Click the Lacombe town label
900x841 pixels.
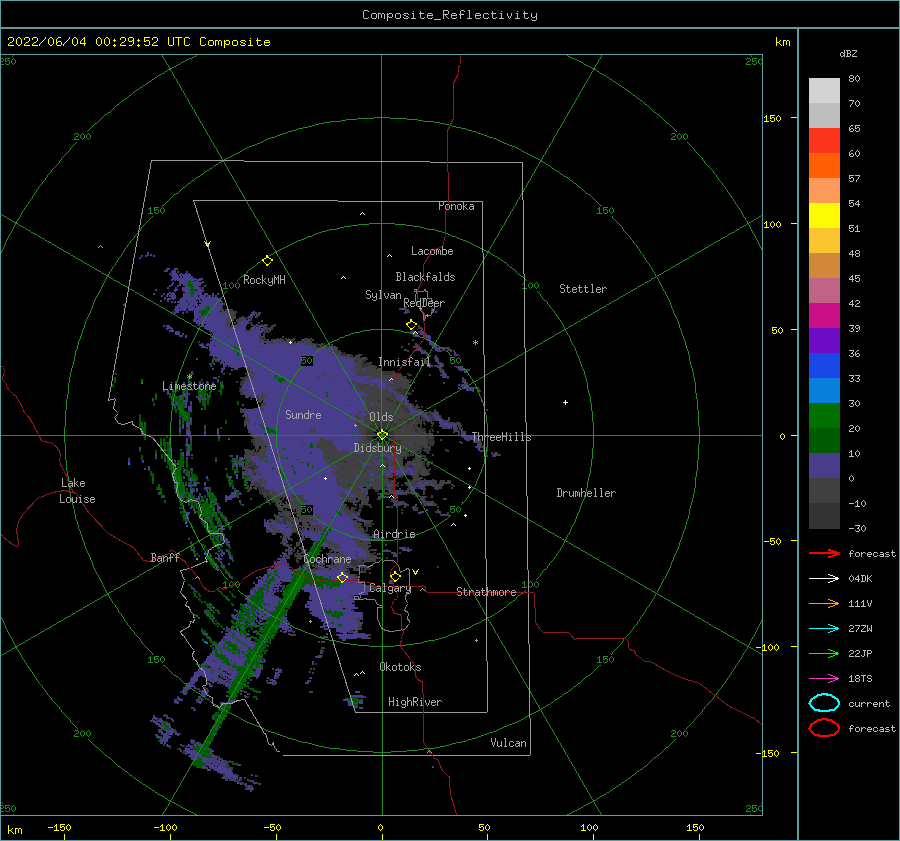[432, 251]
